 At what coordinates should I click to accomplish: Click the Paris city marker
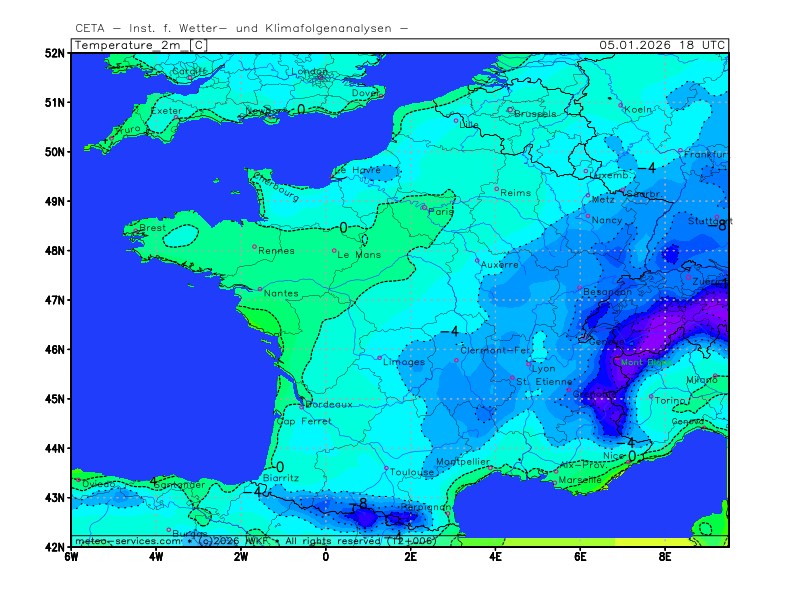[424, 207]
